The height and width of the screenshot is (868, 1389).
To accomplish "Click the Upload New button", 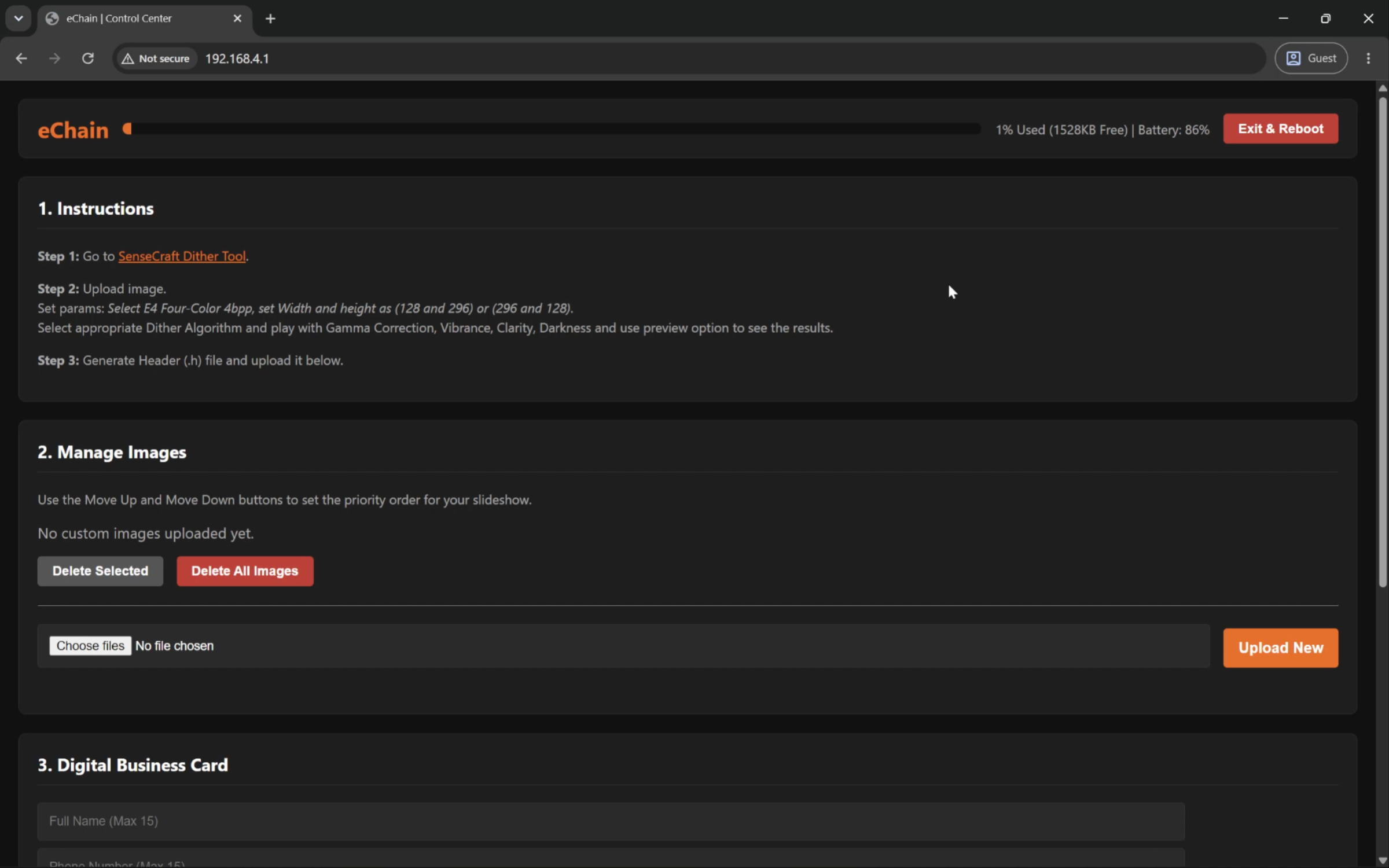I will (1280, 648).
